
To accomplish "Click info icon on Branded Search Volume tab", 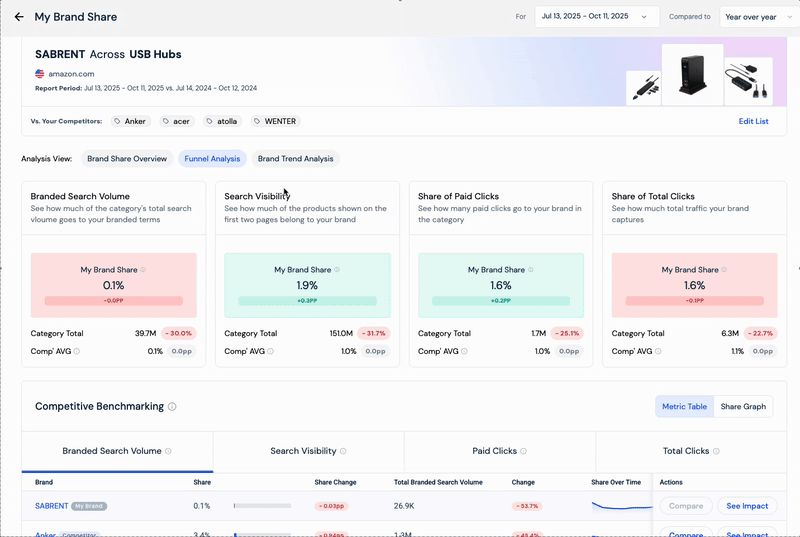I will click(x=168, y=451).
